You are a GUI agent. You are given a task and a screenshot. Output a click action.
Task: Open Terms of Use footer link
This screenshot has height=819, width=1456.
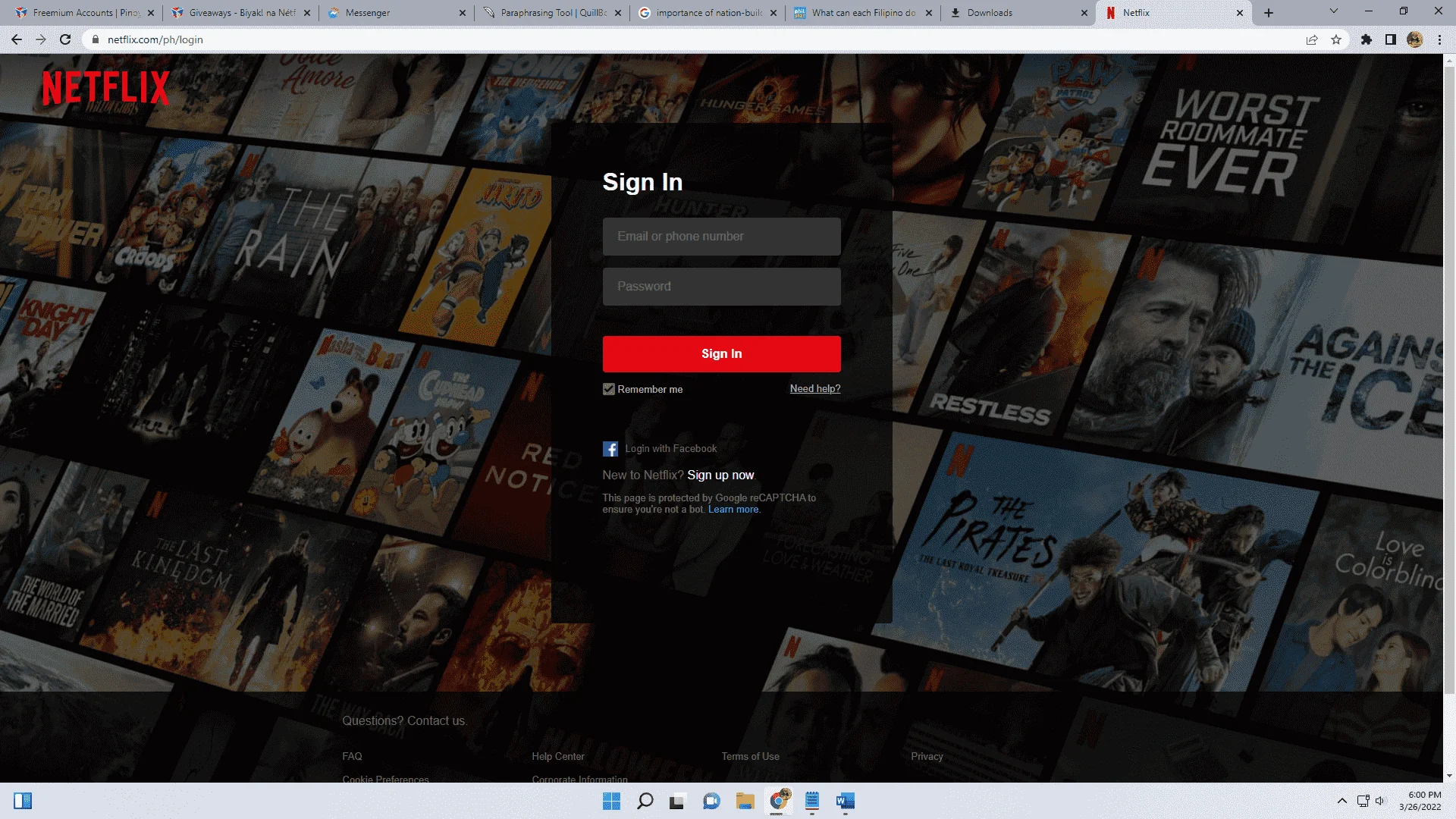pyautogui.click(x=750, y=757)
